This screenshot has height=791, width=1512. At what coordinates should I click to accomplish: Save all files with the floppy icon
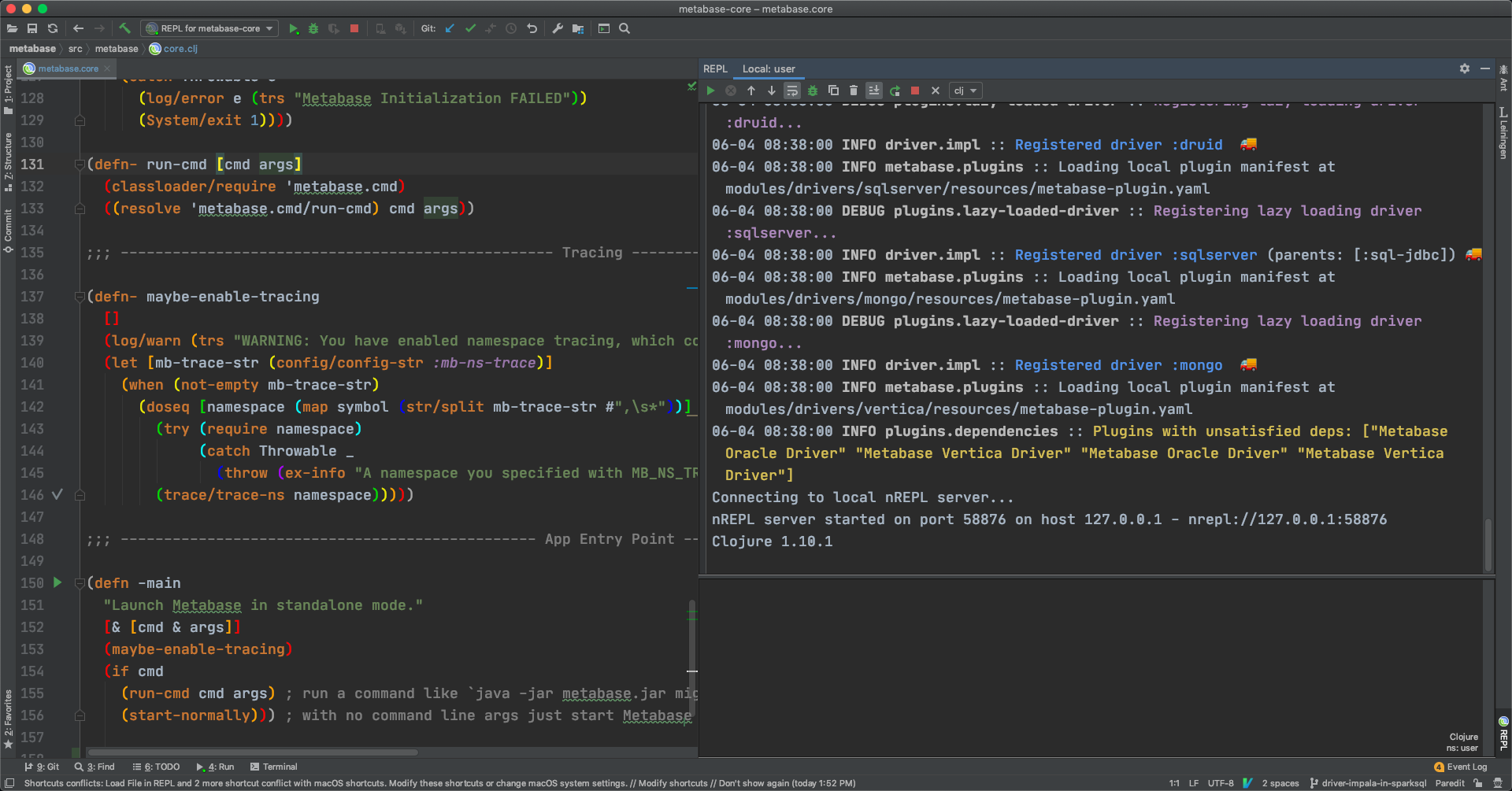(32, 28)
